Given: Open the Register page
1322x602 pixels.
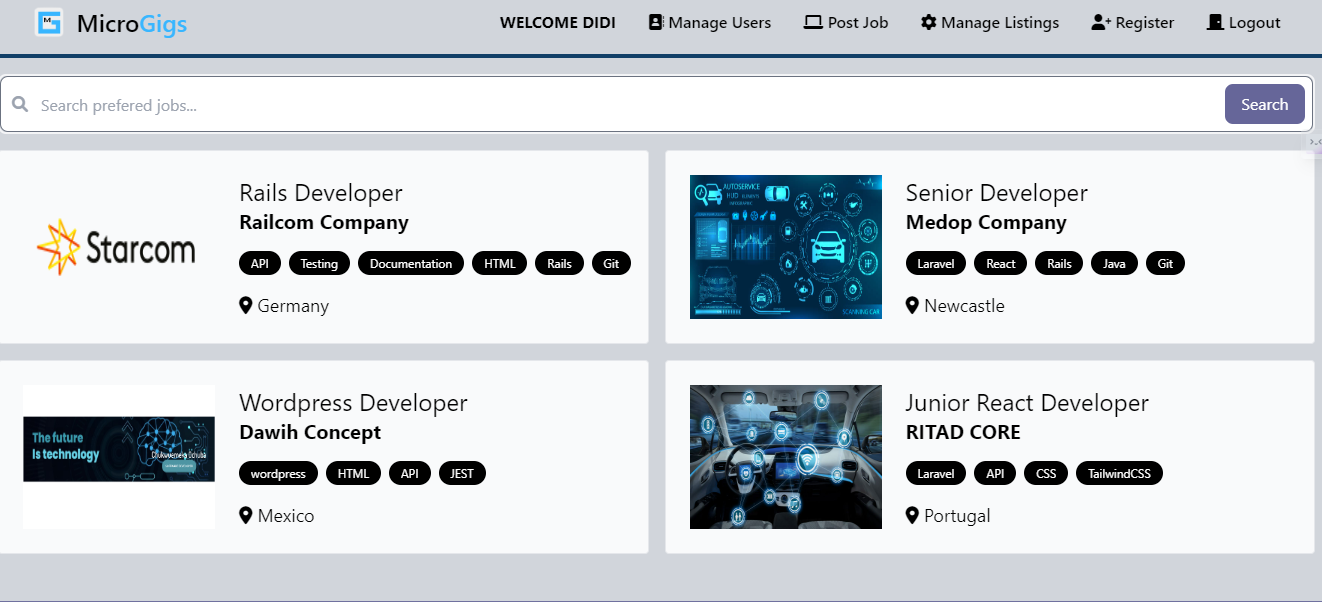Looking at the screenshot, I should coord(1133,22).
